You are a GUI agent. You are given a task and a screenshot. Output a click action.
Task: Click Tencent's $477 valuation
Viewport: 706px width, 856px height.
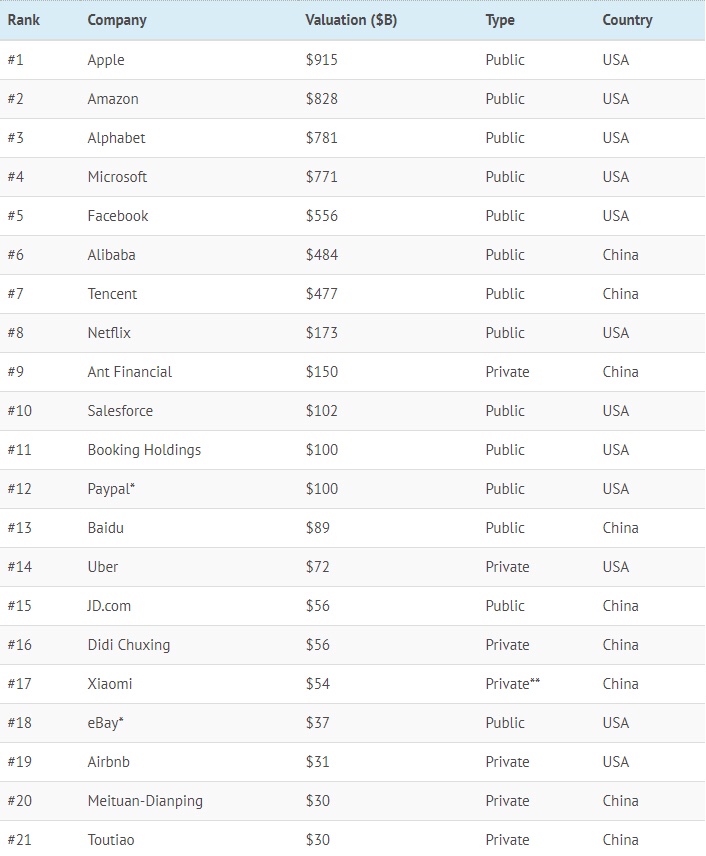pyautogui.click(x=322, y=294)
